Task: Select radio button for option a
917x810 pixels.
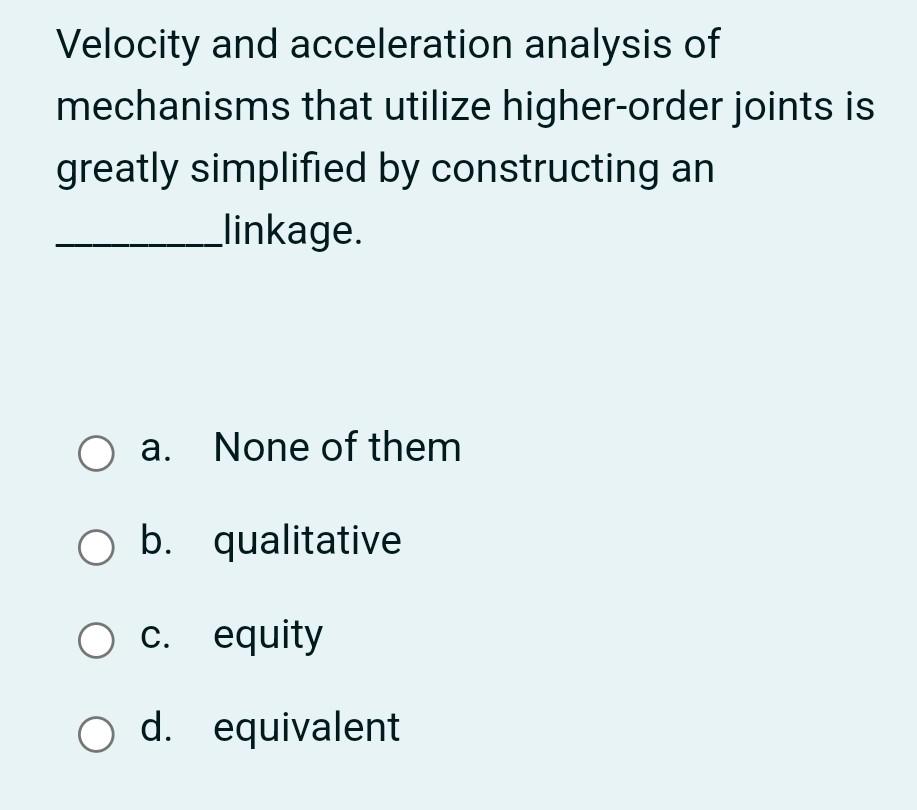Action: coord(96,453)
